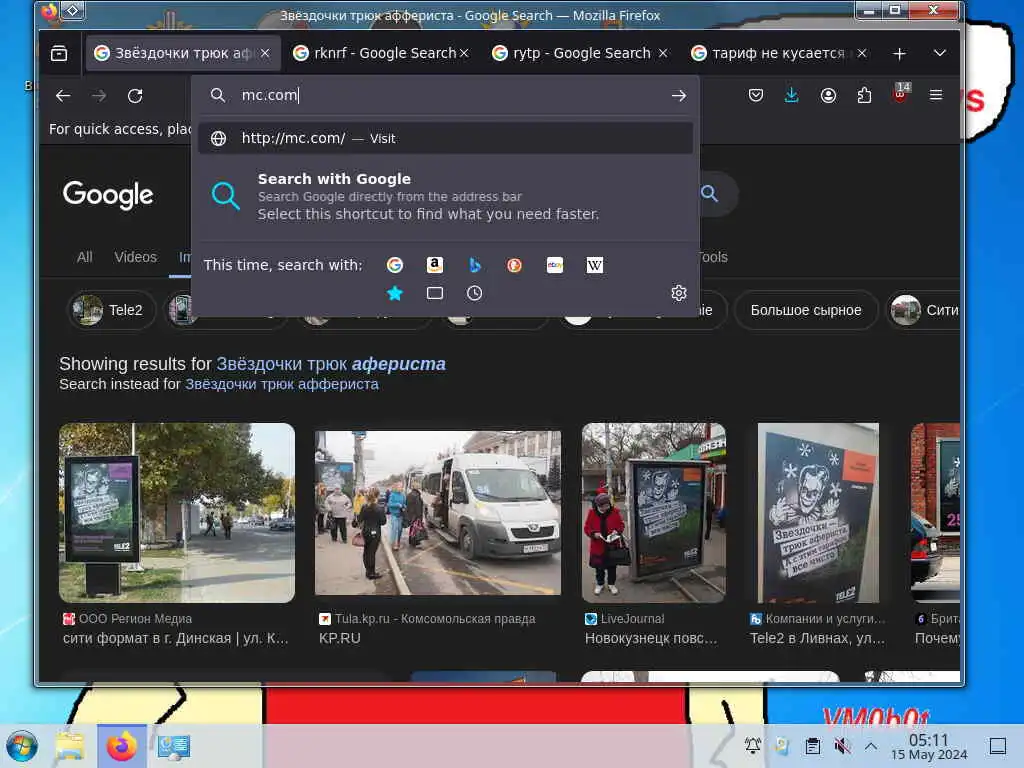Search in Bookmarks using star icon

[x=394, y=293]
